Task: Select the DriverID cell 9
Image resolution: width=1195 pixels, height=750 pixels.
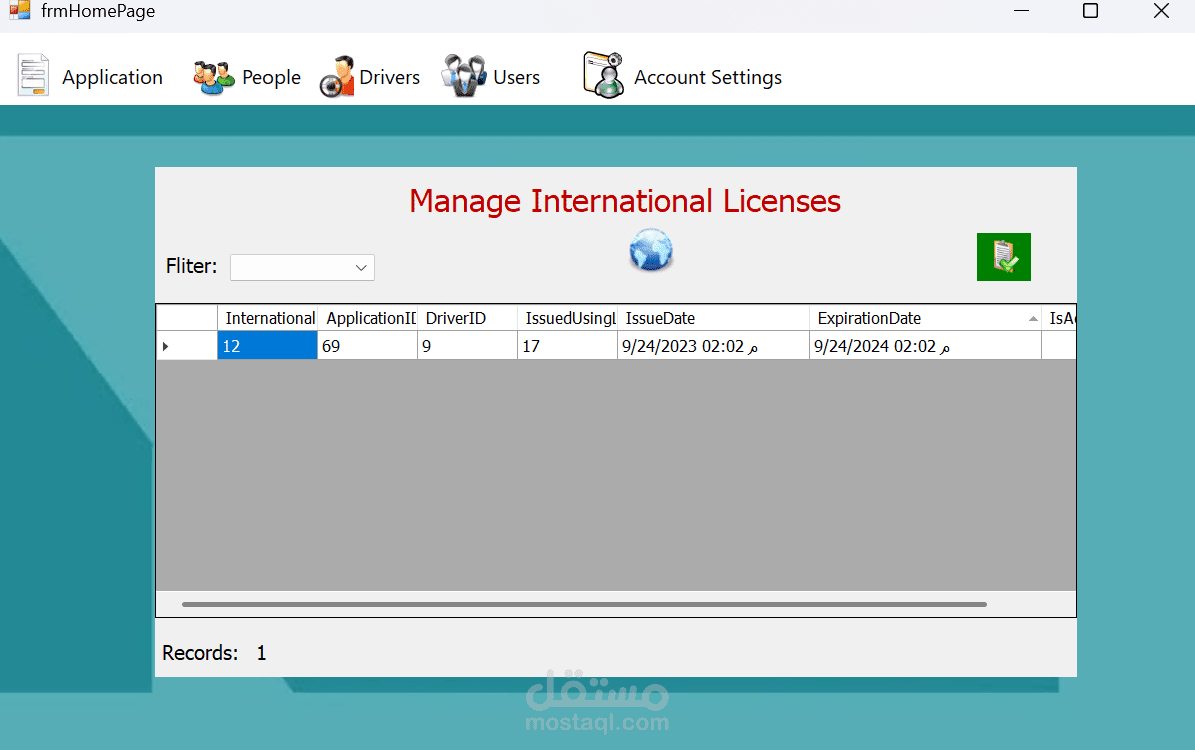Action: coord(467,346)
